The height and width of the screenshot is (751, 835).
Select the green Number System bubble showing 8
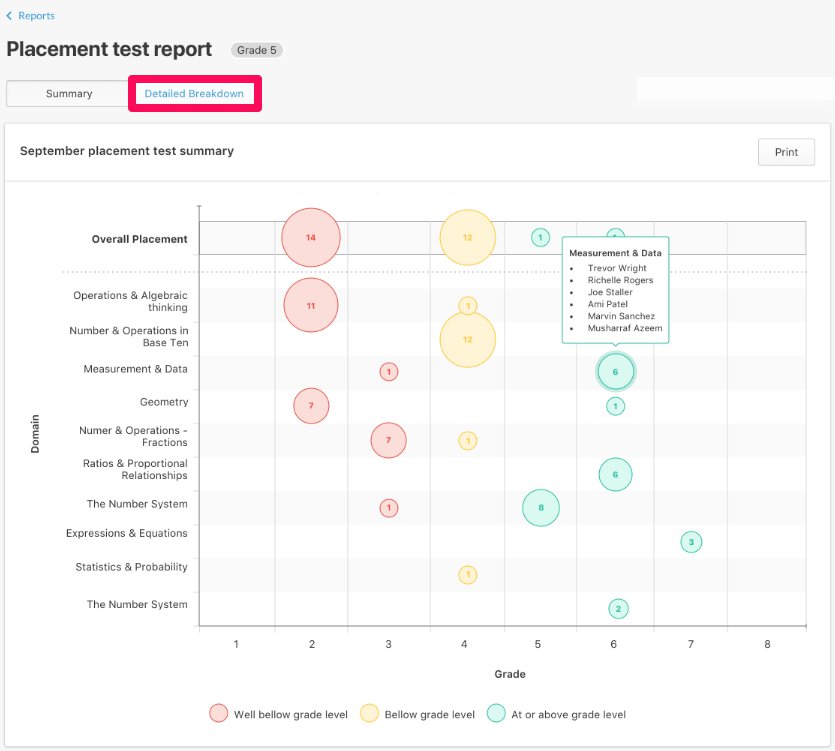pos(540,508)
